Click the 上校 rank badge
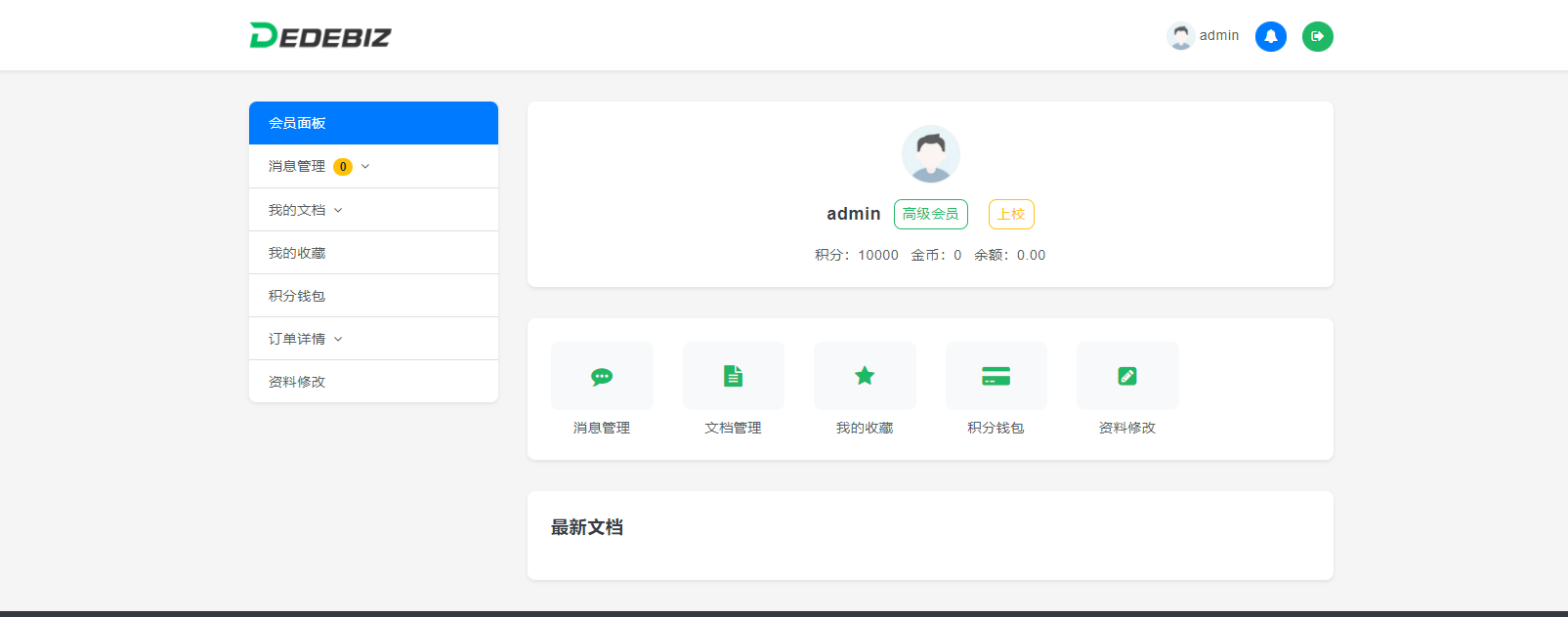This screenshot has height=617, width=1568. 1011,214
